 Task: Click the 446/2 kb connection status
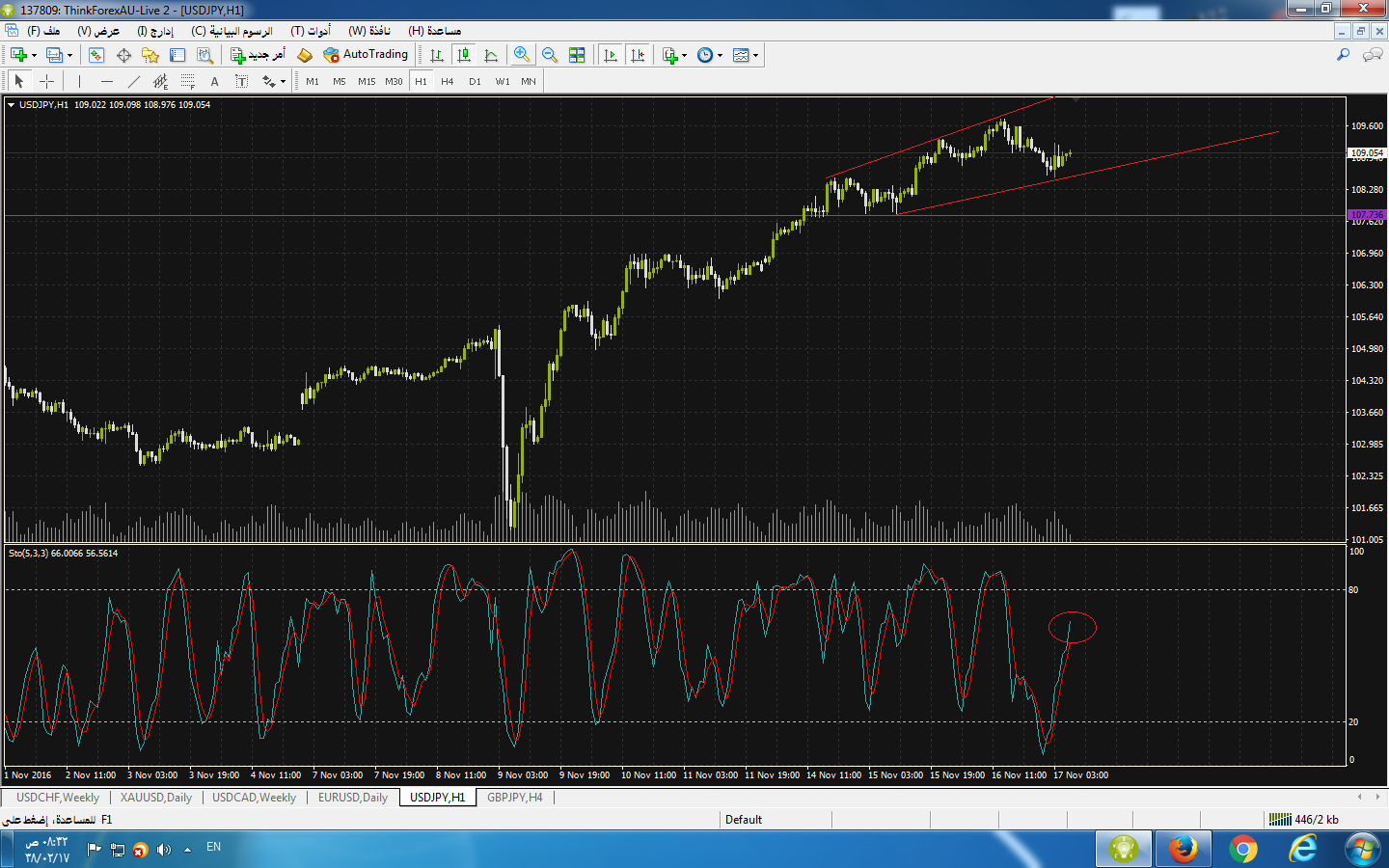click(1304, 820)
